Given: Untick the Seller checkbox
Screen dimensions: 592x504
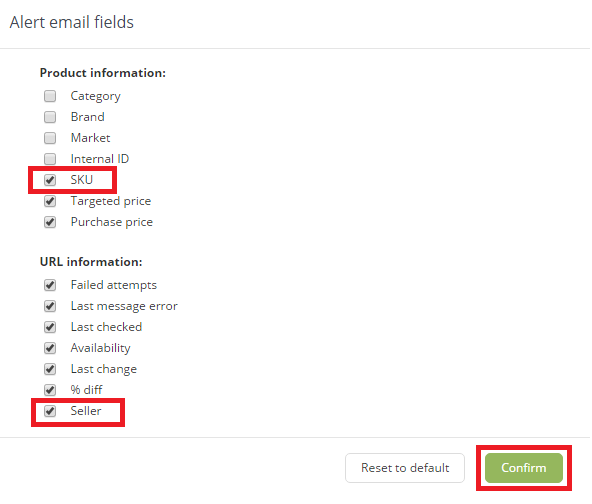Looking at the screenshot, I should click(50, 411).
